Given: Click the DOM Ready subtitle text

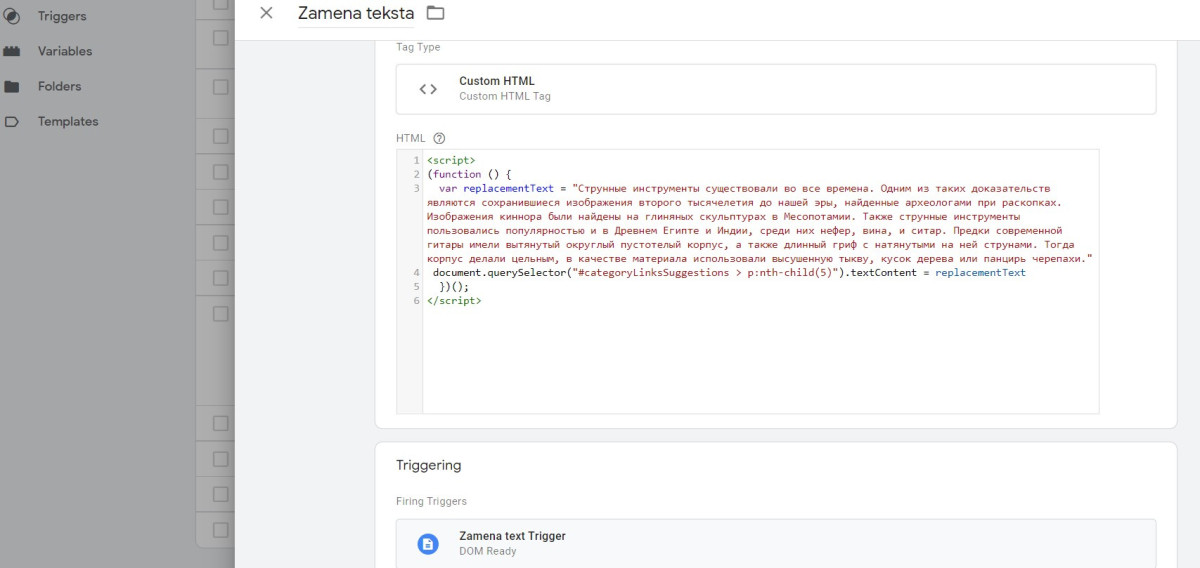Looking at the screenshot, I should click(488, 551).
